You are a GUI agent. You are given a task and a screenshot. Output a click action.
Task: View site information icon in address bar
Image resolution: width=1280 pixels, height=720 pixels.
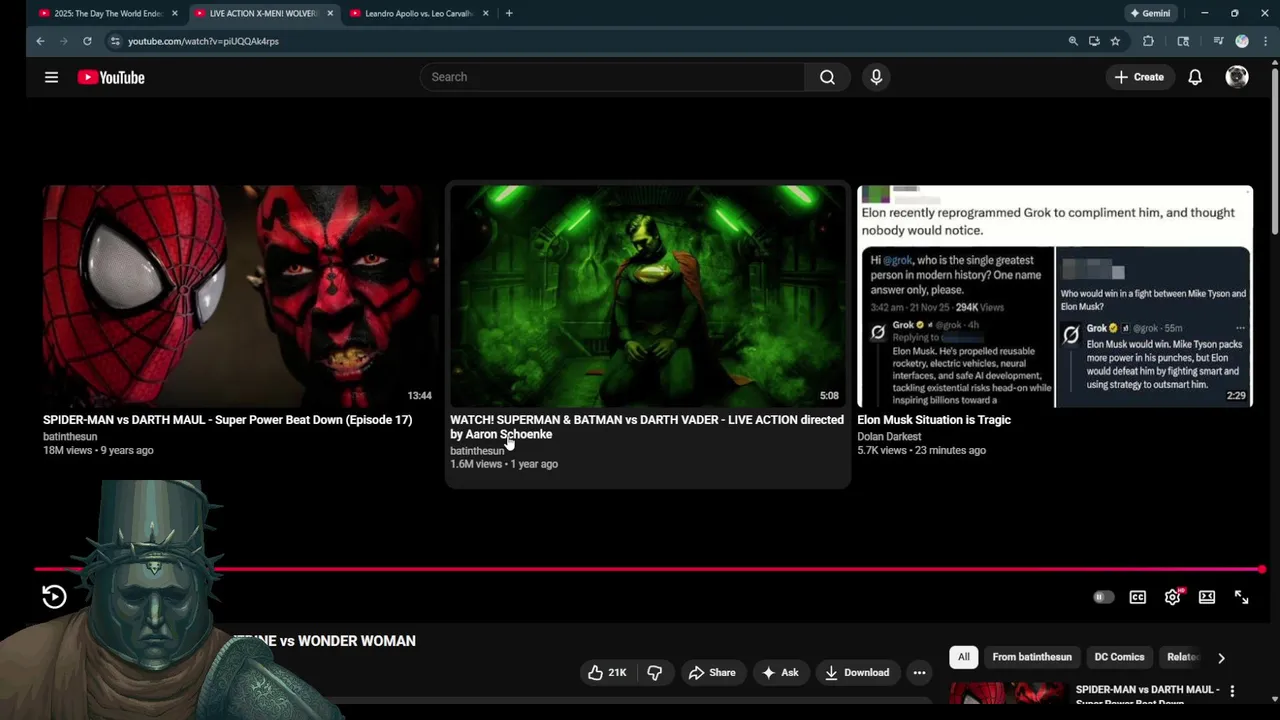coord(115,41)
